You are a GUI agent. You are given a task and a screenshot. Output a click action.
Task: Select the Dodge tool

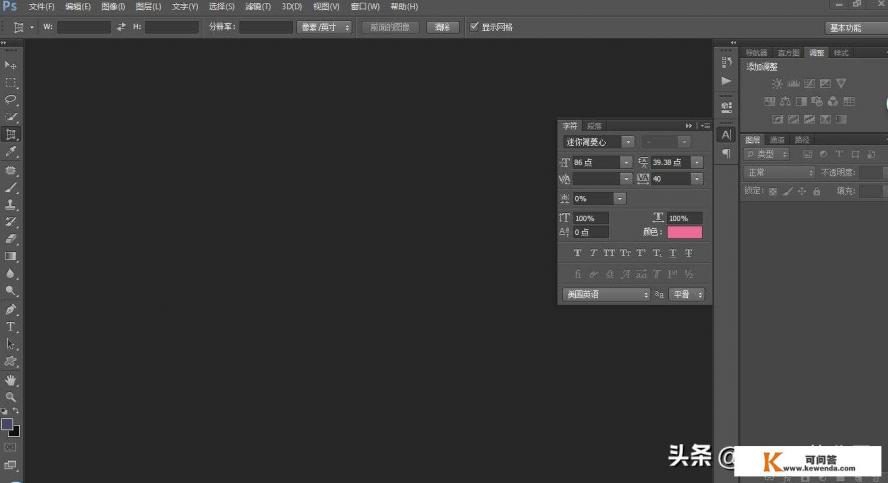point(10,291)
